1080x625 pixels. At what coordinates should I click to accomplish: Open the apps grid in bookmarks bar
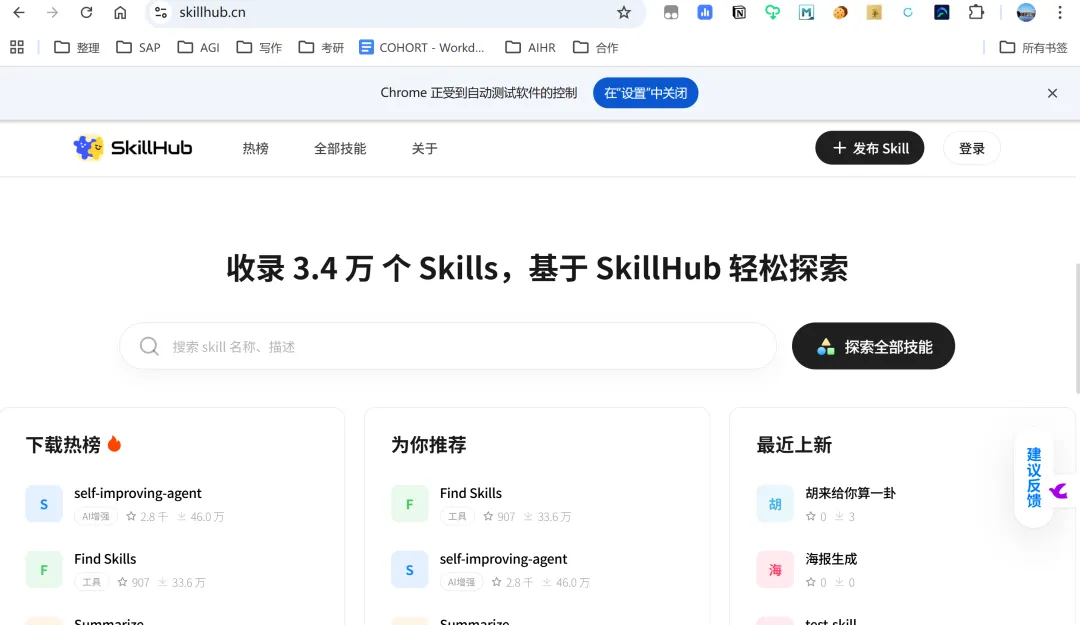[x=17, y=47]
